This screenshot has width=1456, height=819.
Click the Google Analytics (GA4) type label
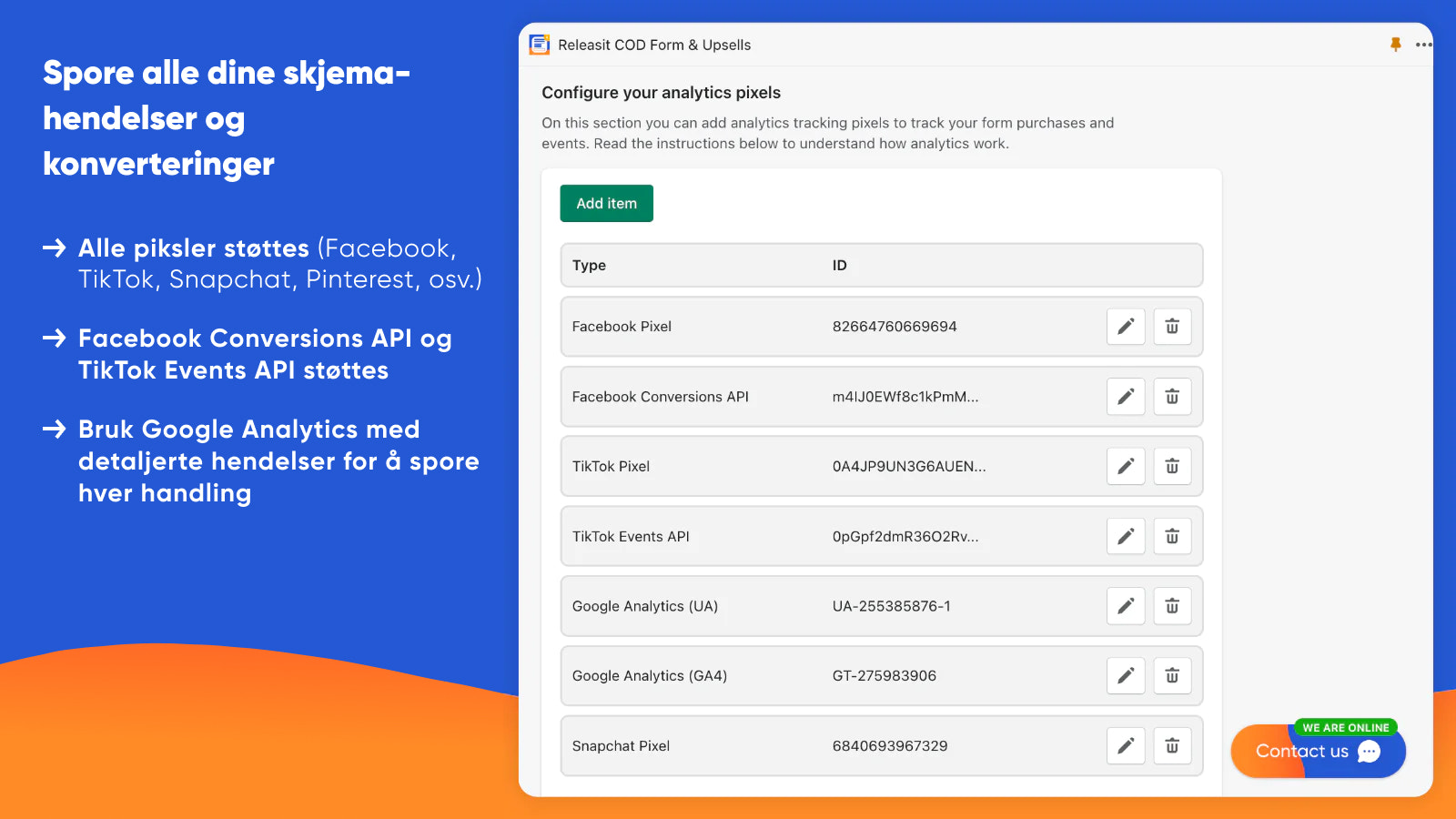(x=649, y=676)
